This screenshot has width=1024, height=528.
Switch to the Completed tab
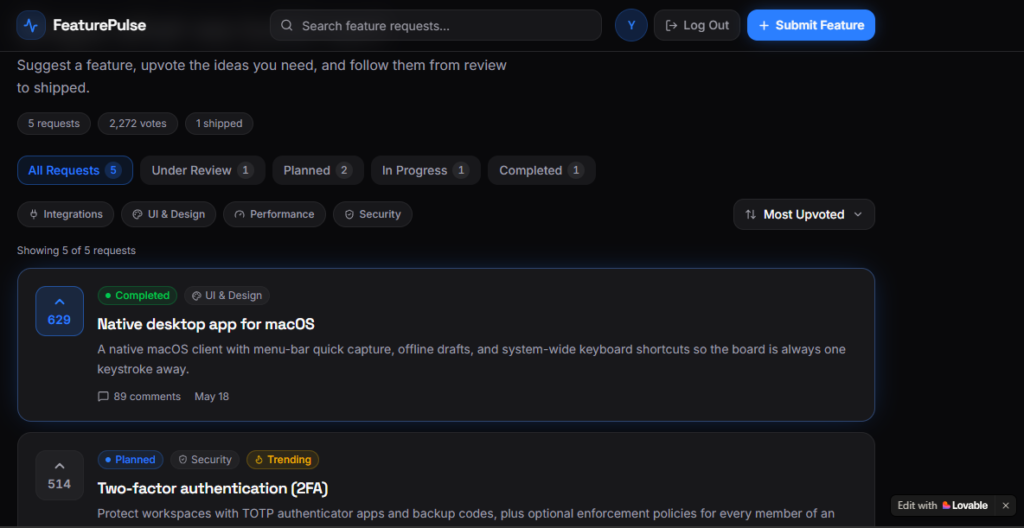pyautogui.click(x=541, y=171)
